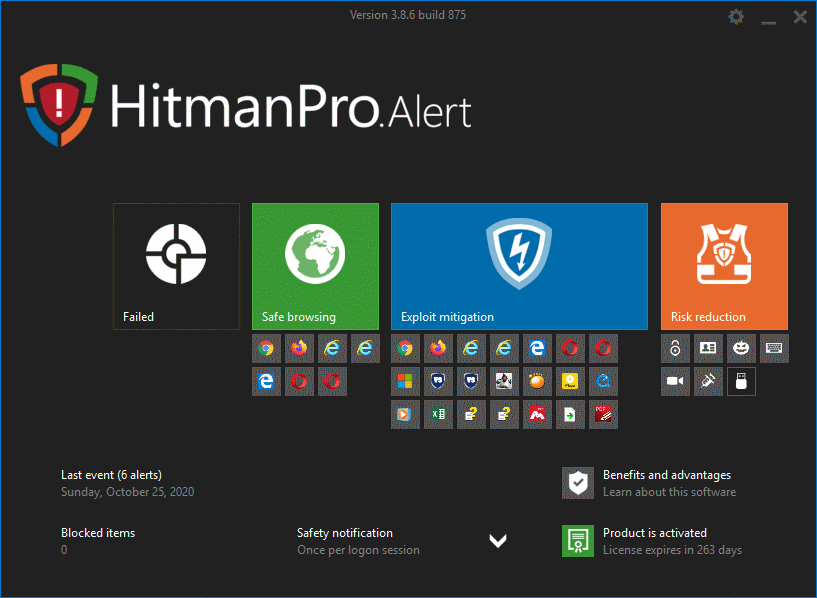This screenshot has height=598, width=817.
Task: Click the document with green arrow icon
Action: (x=570, y=415)
